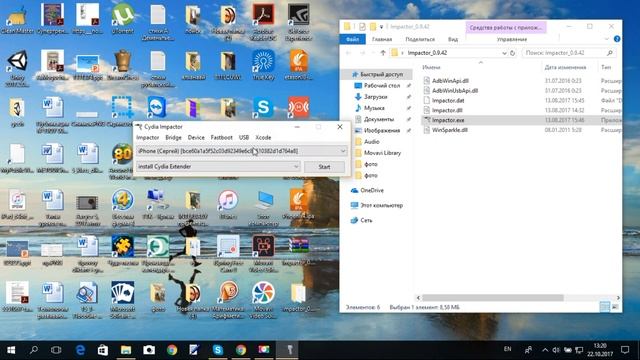This screenshot has width=640, height=360.
Task: Open the Action Center notifications icon
Action: pyautogui.click(x=625, y=350)
